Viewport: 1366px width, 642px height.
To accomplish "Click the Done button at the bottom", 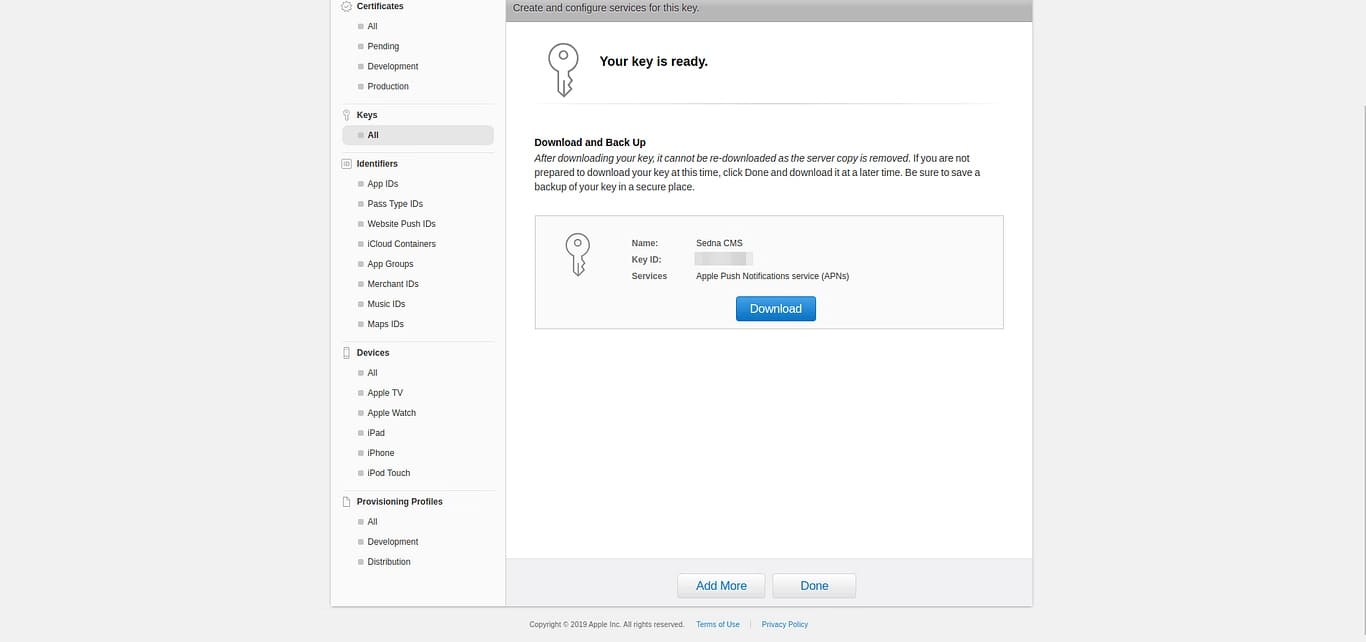I will 813,585.
